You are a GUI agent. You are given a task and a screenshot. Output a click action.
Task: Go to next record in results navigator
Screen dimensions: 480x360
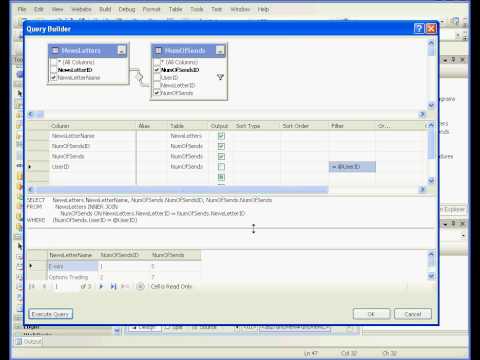101,286
